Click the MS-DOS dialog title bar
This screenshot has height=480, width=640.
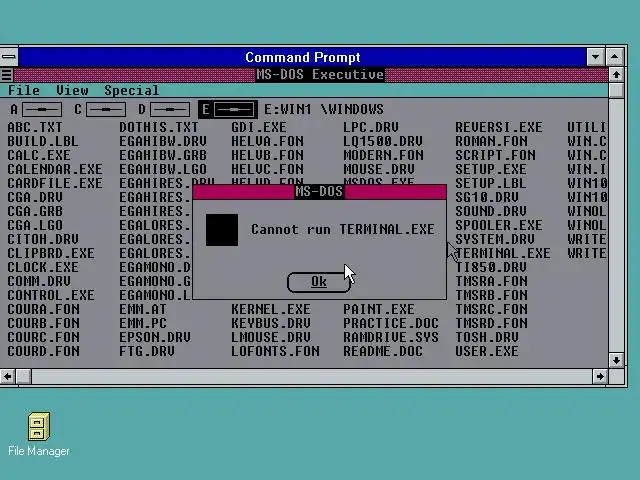(319, 191)
